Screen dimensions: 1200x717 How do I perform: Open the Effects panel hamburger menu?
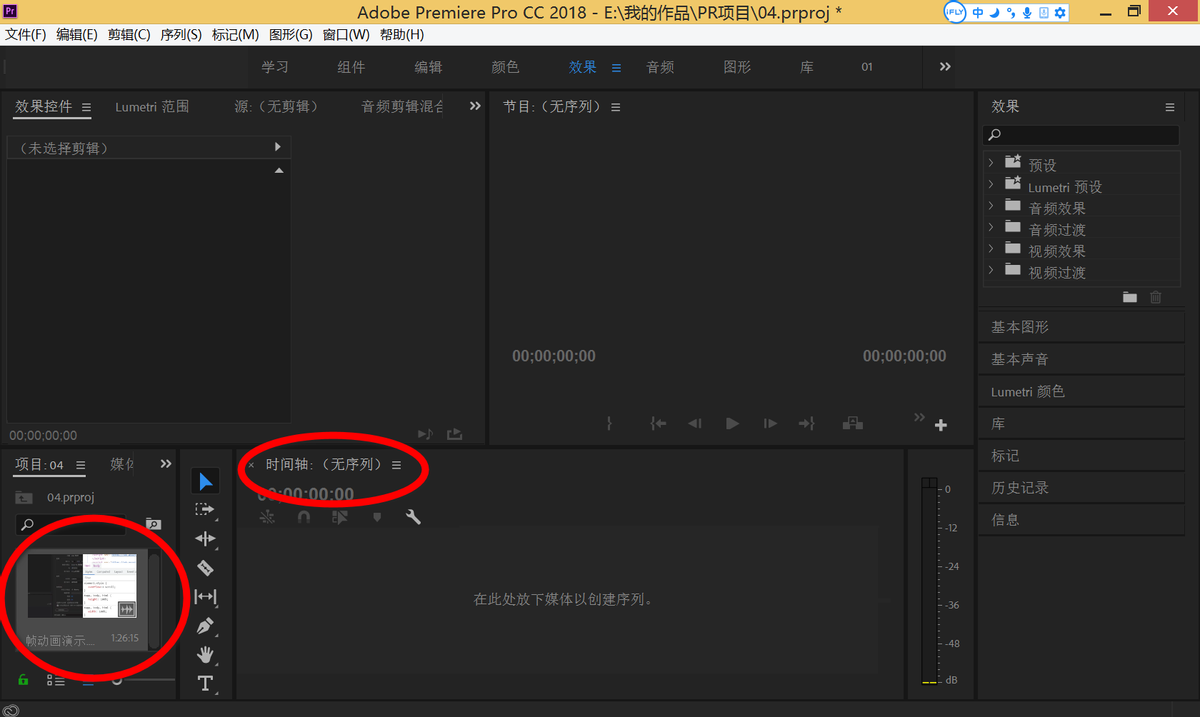pyautogui.click(x=1170, y=107)
